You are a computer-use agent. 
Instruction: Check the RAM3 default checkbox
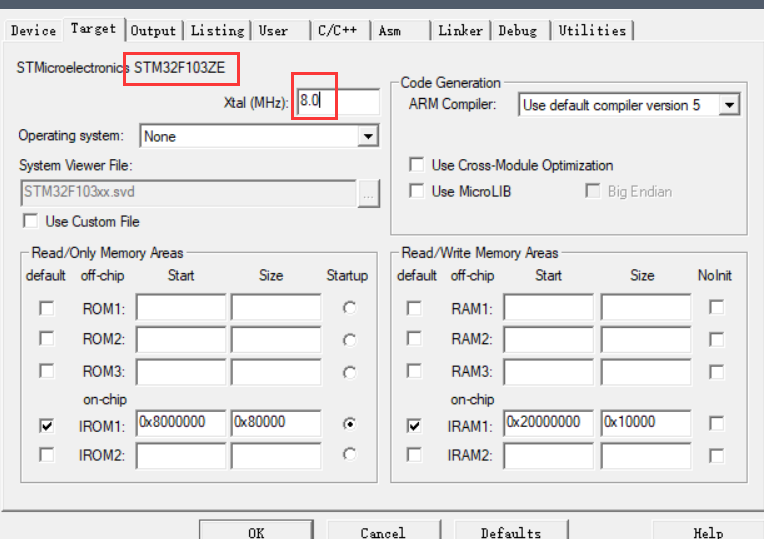pyautogui.click(x=414, y=371)
